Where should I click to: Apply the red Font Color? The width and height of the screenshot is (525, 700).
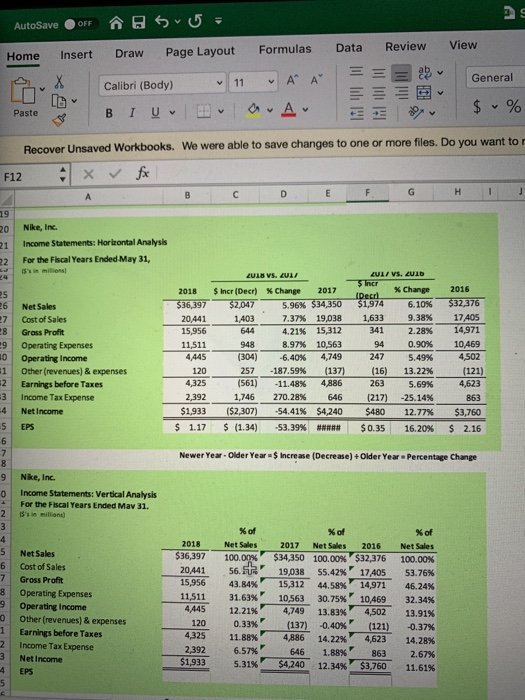[x=289, y=109]
